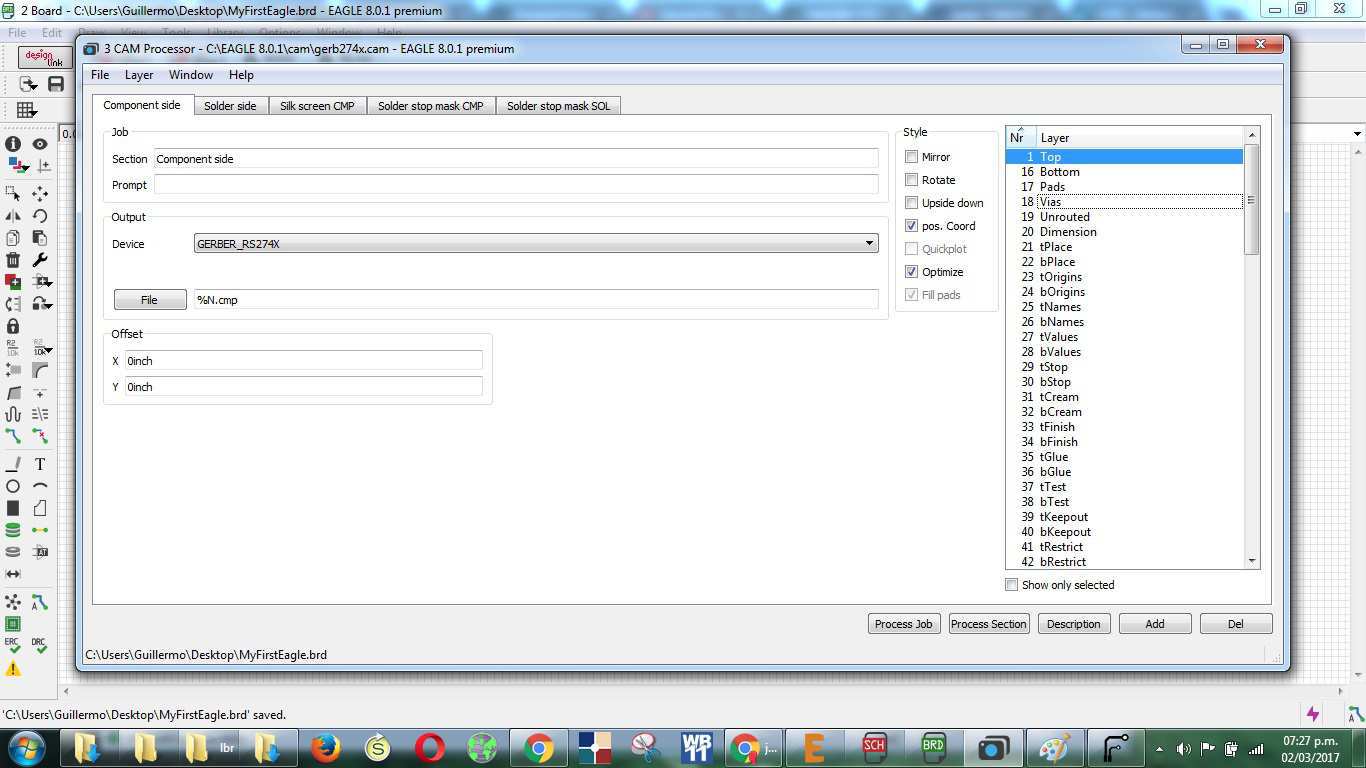The image size is (1366, 768).
Task: Select the Ripup tool
Action: click(40, 436)
